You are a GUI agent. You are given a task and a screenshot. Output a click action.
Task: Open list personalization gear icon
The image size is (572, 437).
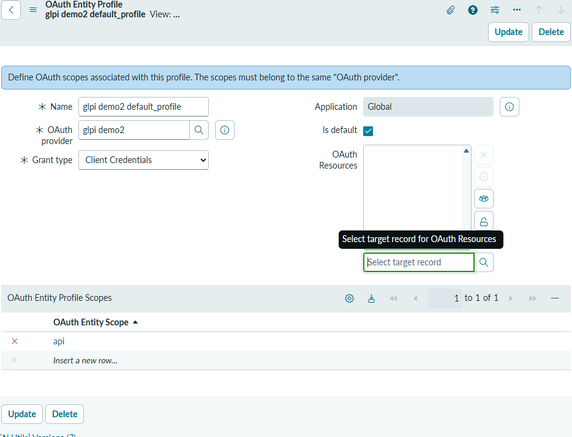(349, 298)
